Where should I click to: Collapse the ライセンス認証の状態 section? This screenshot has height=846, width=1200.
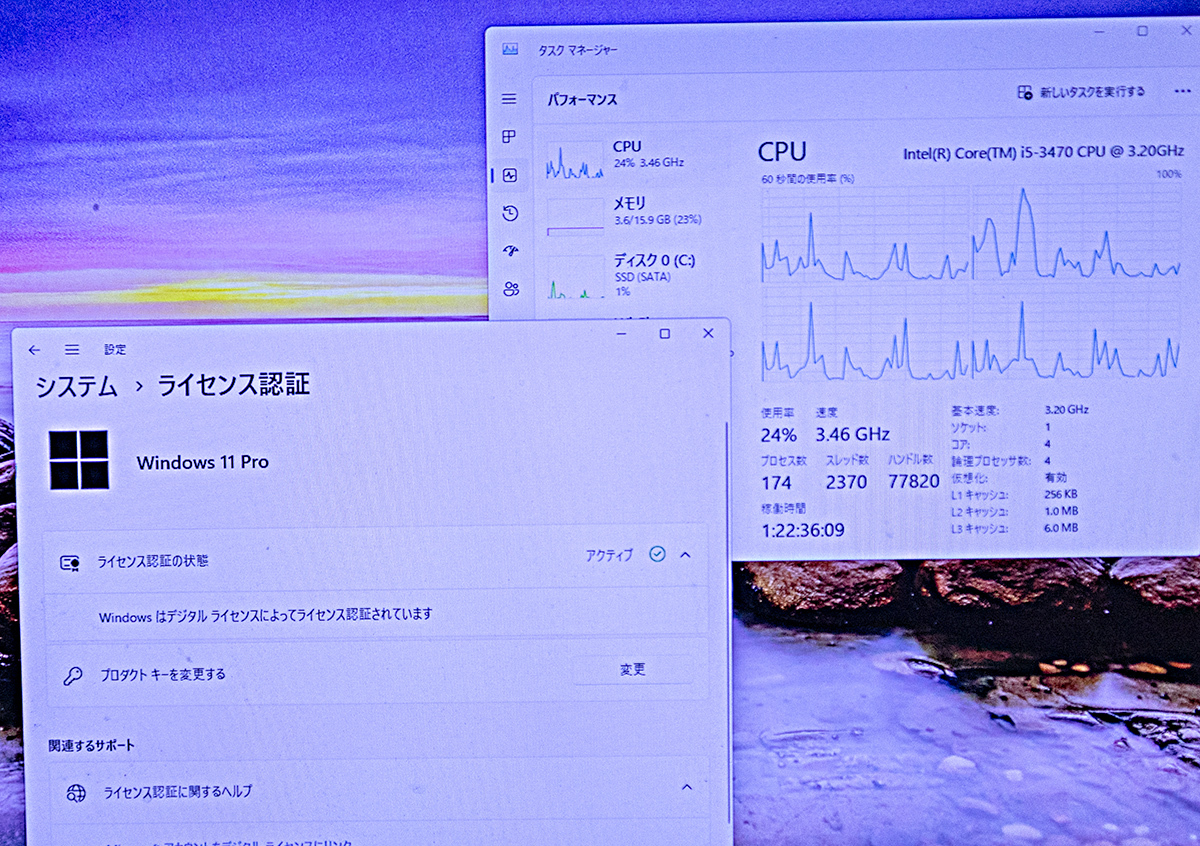click(x=686, y=555)
